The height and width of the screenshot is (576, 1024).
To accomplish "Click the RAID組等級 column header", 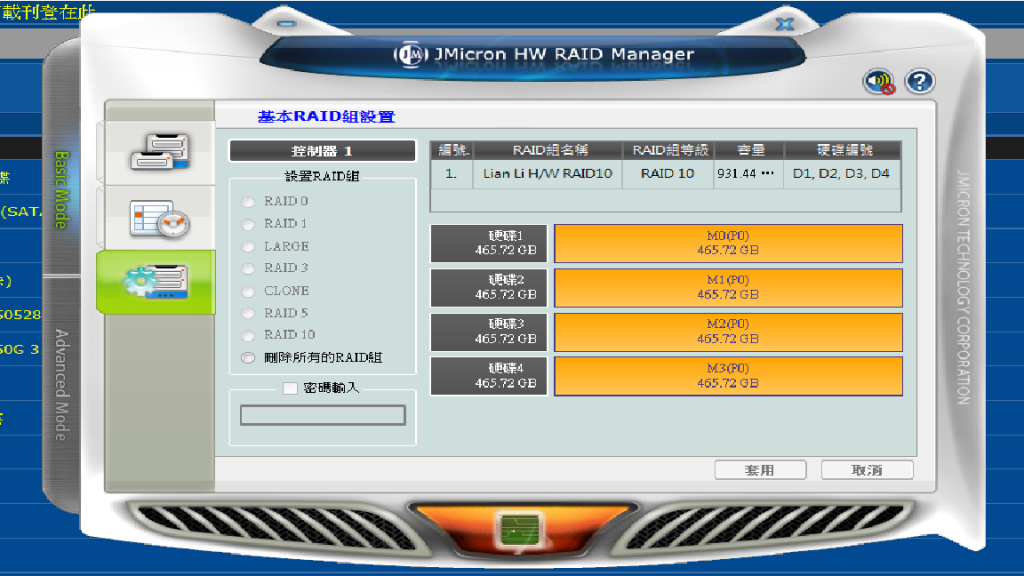I will pyautogui.click(x=668, y=150).
